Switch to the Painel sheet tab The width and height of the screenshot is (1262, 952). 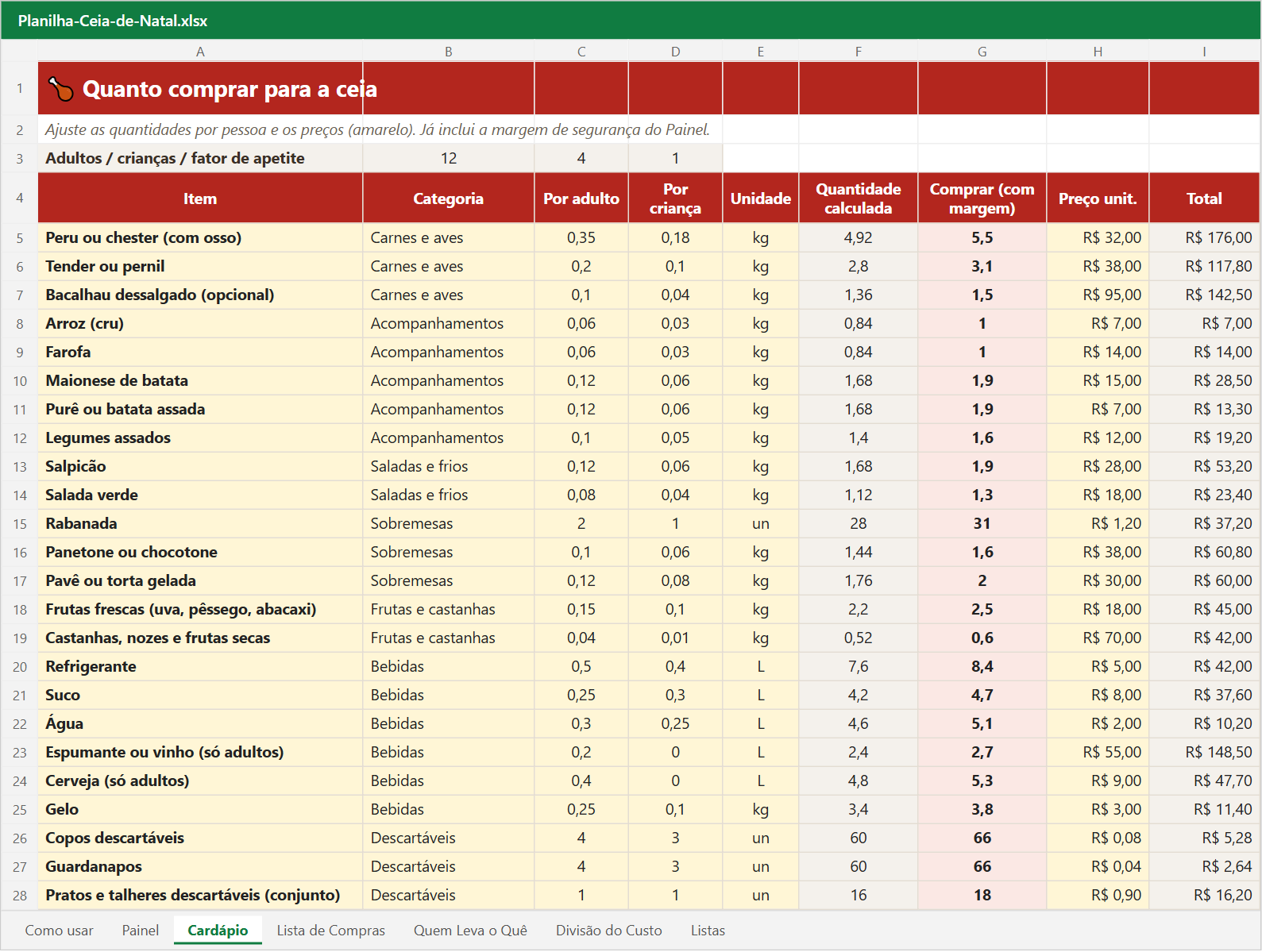pyautogui.click(x=141, y=931)
